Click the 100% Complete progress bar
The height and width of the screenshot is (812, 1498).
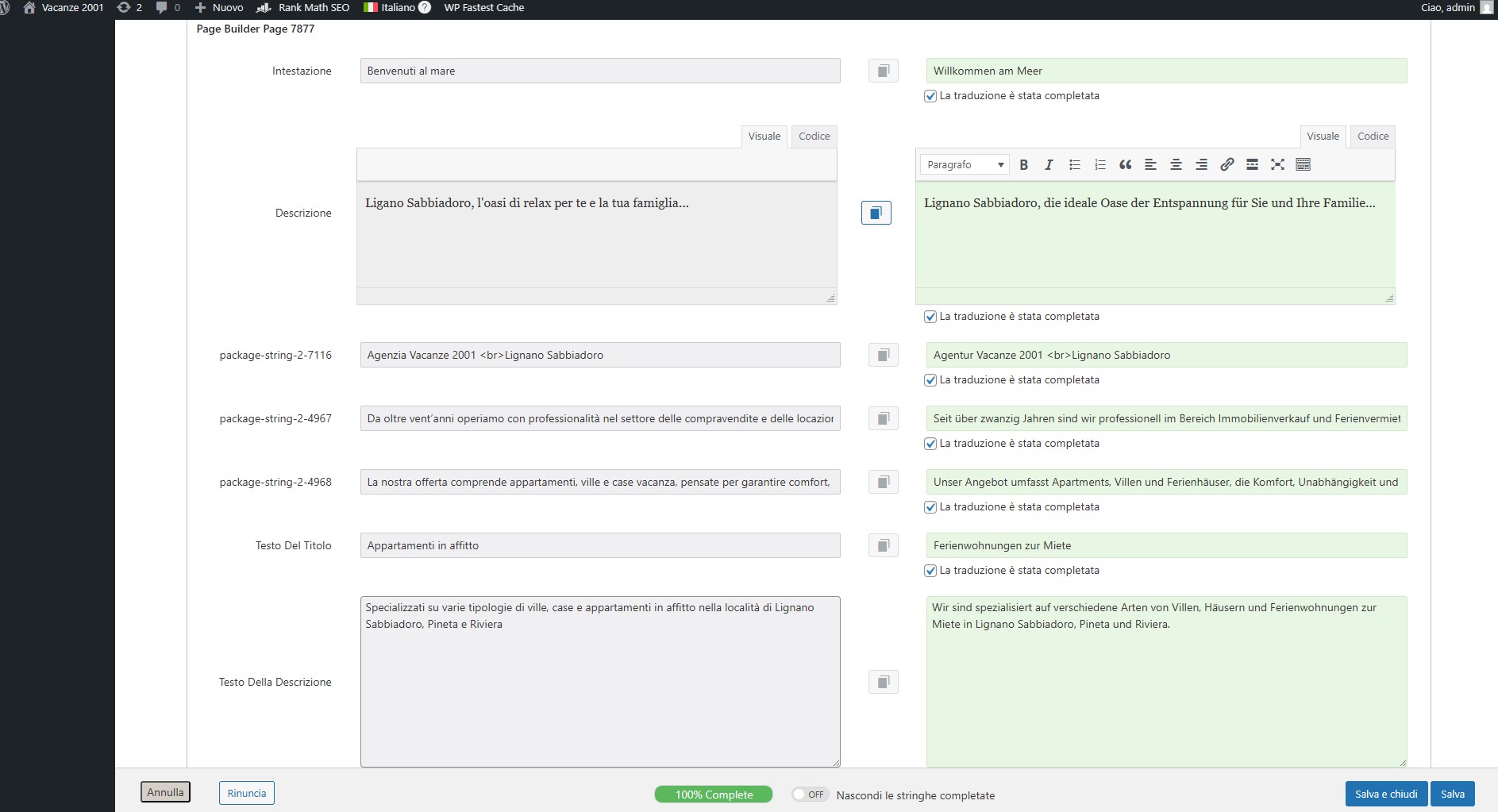(x=713, y=795)
